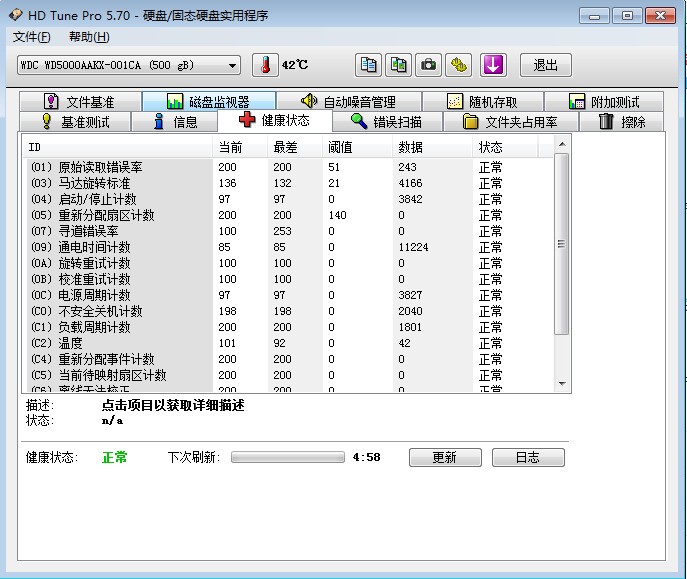687x579 pixels.
Task: Switch to the 文件基准 tab
Action: [80, 102]
